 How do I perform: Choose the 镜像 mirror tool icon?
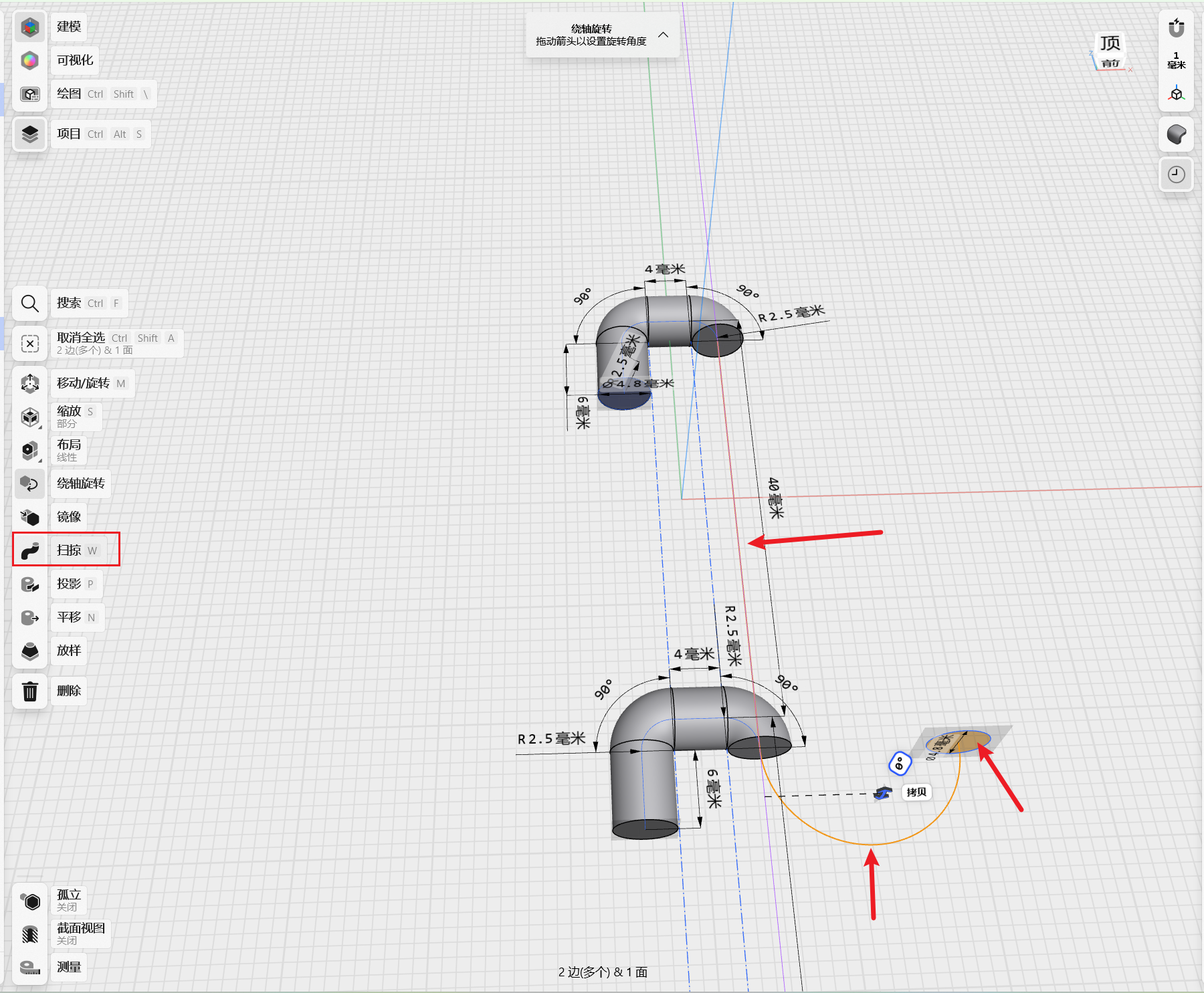30,517
